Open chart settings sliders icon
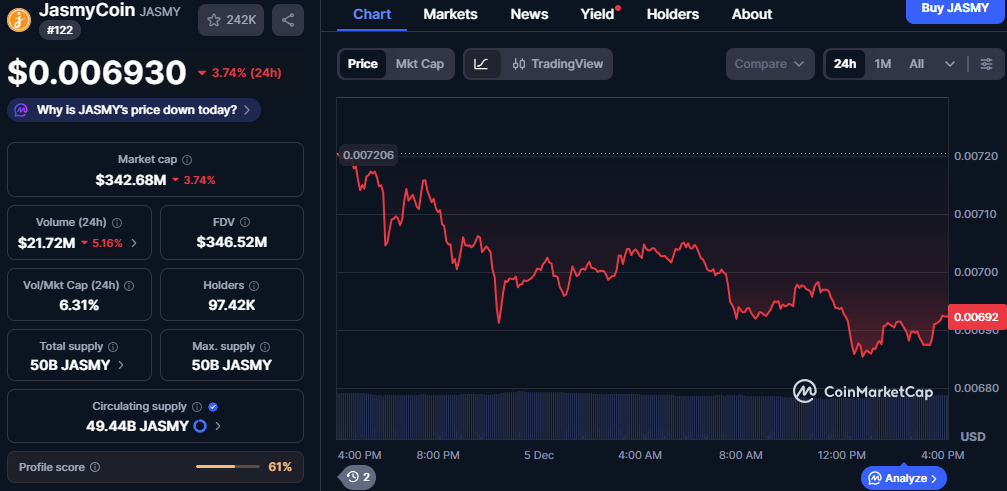Screen dimensions: 1007x491 click(x=986, y=64)
